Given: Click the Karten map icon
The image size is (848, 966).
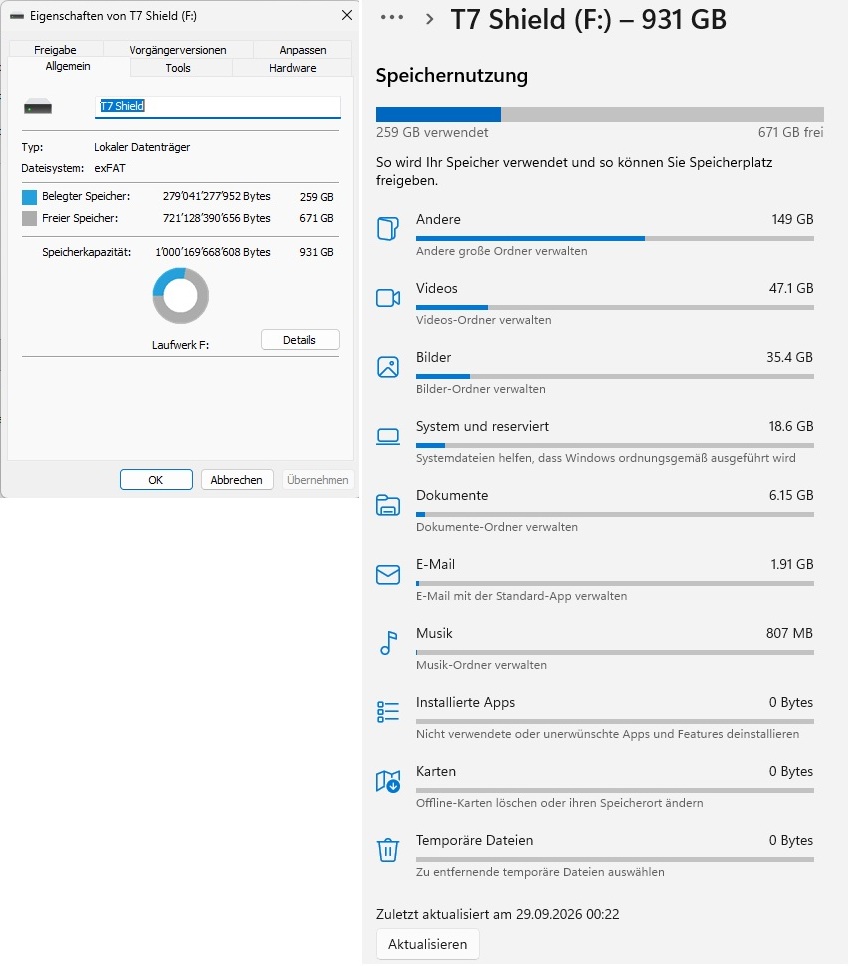Looking at the screenshot, I should (388, 781).
